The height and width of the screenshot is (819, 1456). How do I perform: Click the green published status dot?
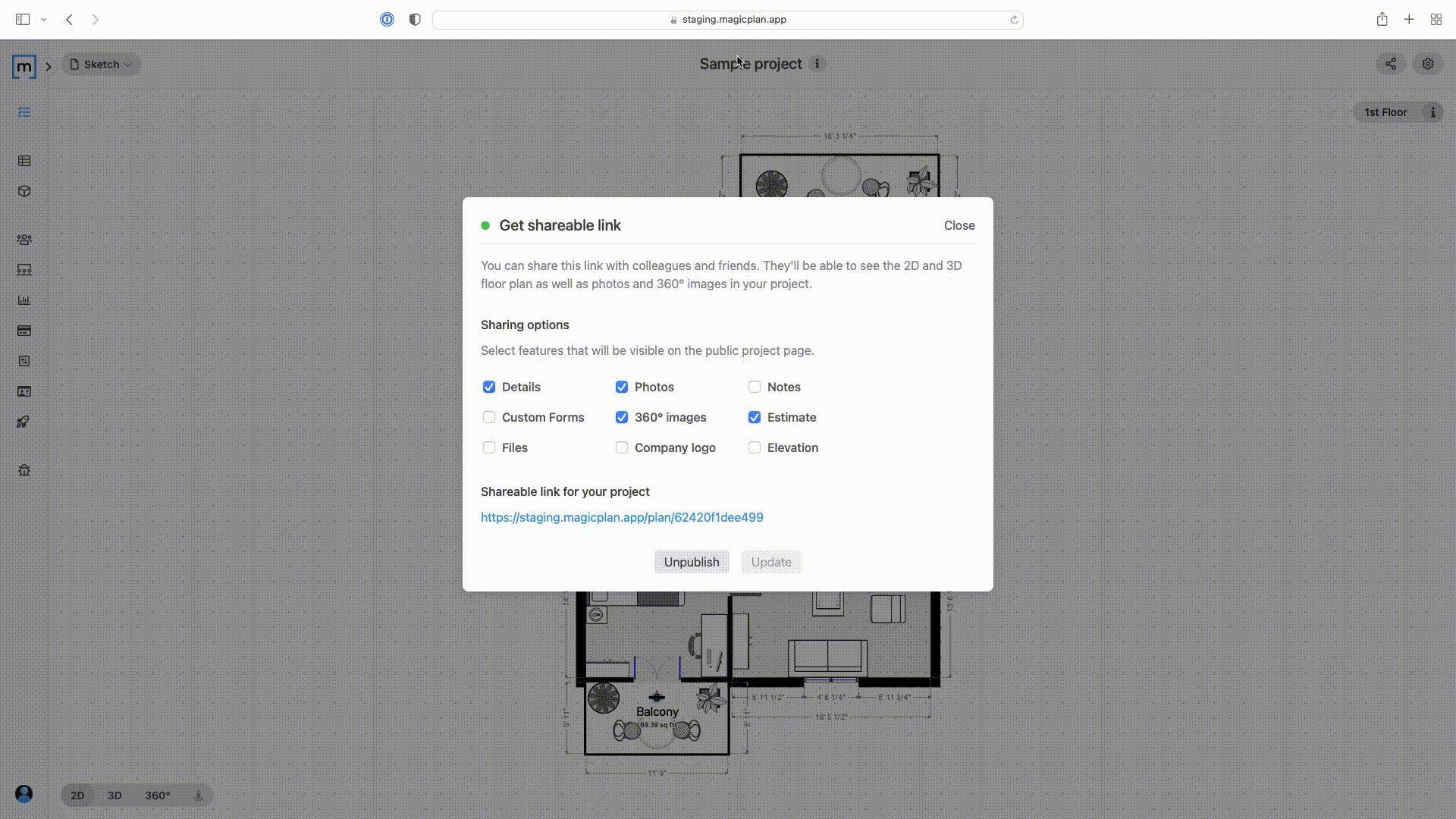pyautogui.click(x=485, y=225)
